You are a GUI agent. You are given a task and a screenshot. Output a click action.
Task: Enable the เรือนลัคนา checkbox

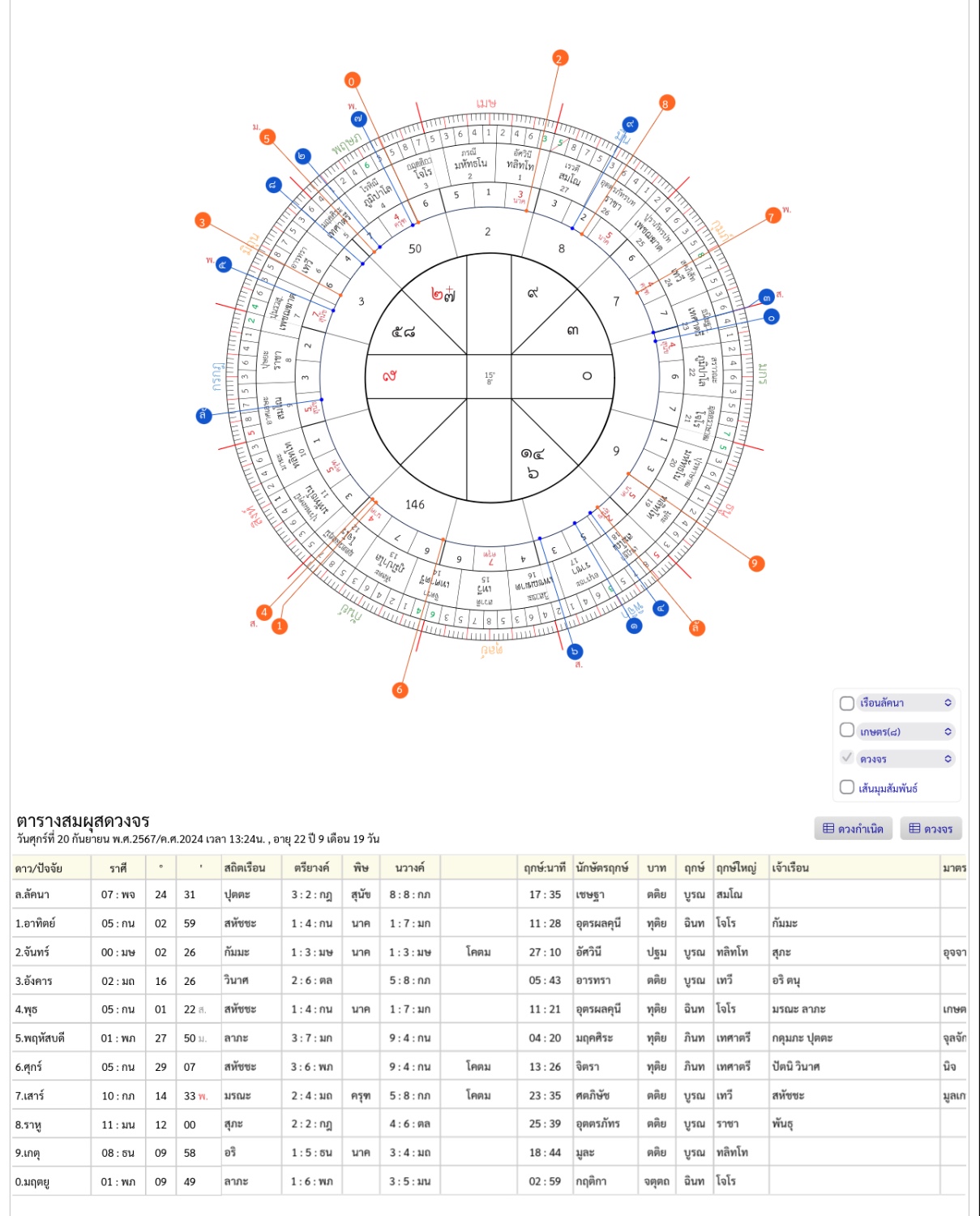847,703
